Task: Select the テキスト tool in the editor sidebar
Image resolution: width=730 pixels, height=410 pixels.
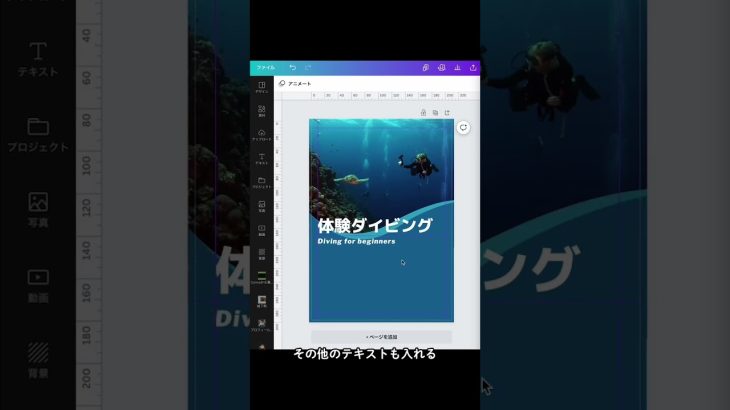Action: pyautogui.click(x=261, y=158)
